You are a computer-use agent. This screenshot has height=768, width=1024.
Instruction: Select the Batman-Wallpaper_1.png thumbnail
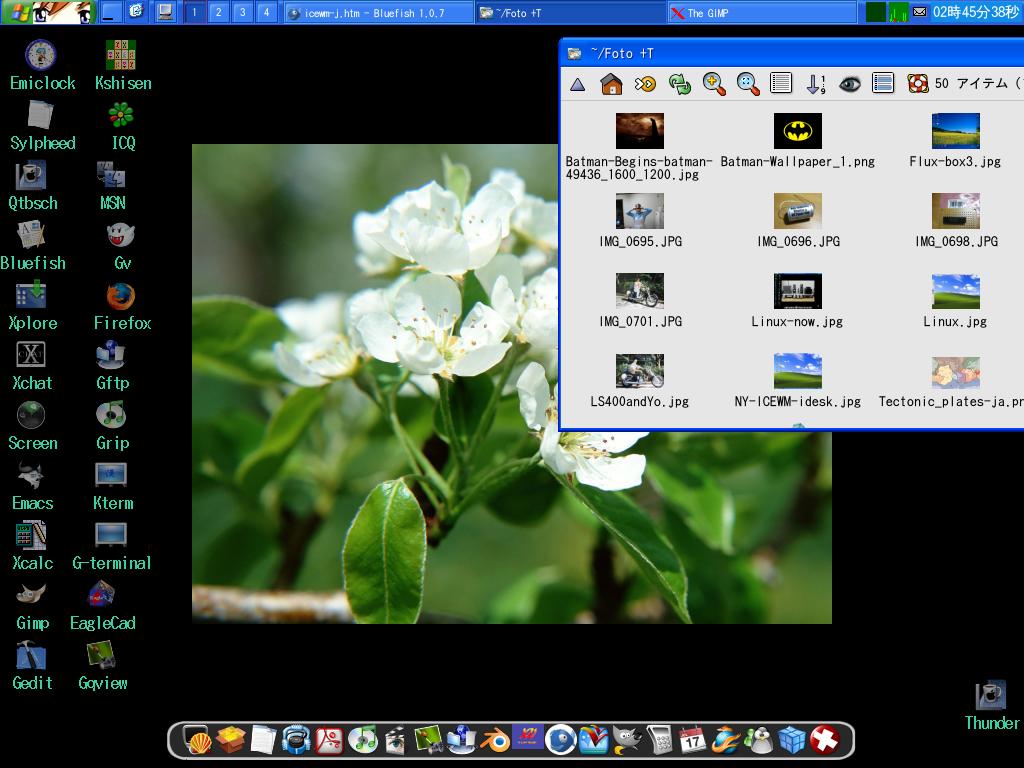[797, 131]
